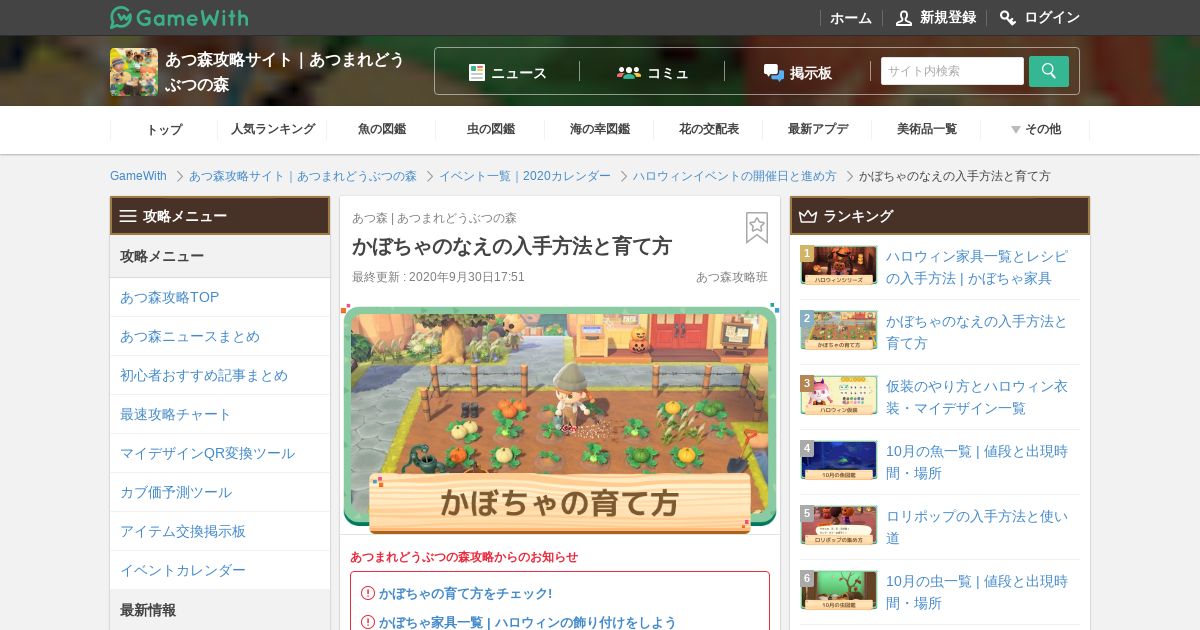Click the user icon beside 新規登録
The height and width of the screenshot is (630, 1200).
904,18
